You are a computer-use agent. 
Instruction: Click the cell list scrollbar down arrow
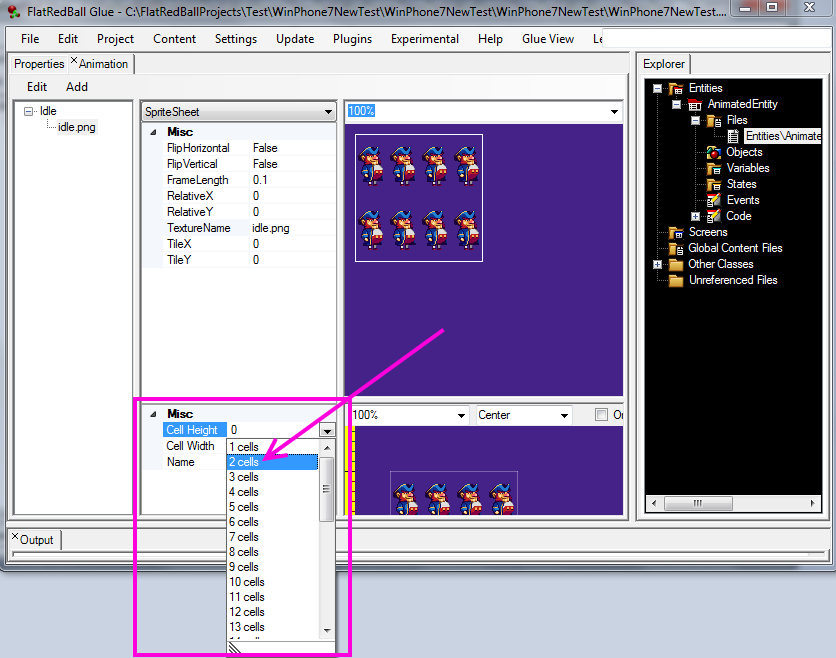(326, 630)
